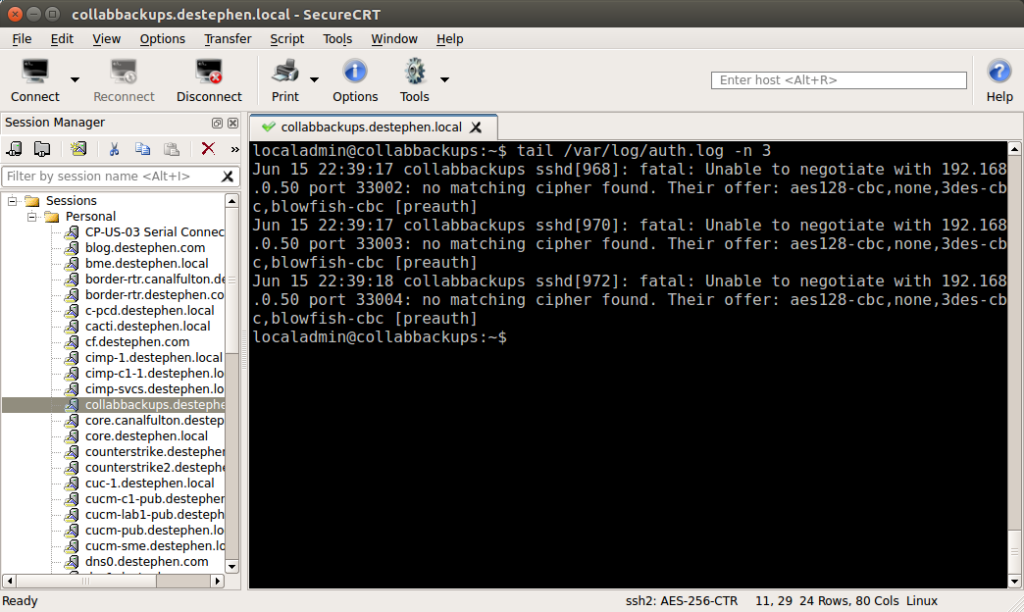This screenshot has height=612, width=1024.
Task: Click the Print toolbar icon
Action: coord(285,71)
